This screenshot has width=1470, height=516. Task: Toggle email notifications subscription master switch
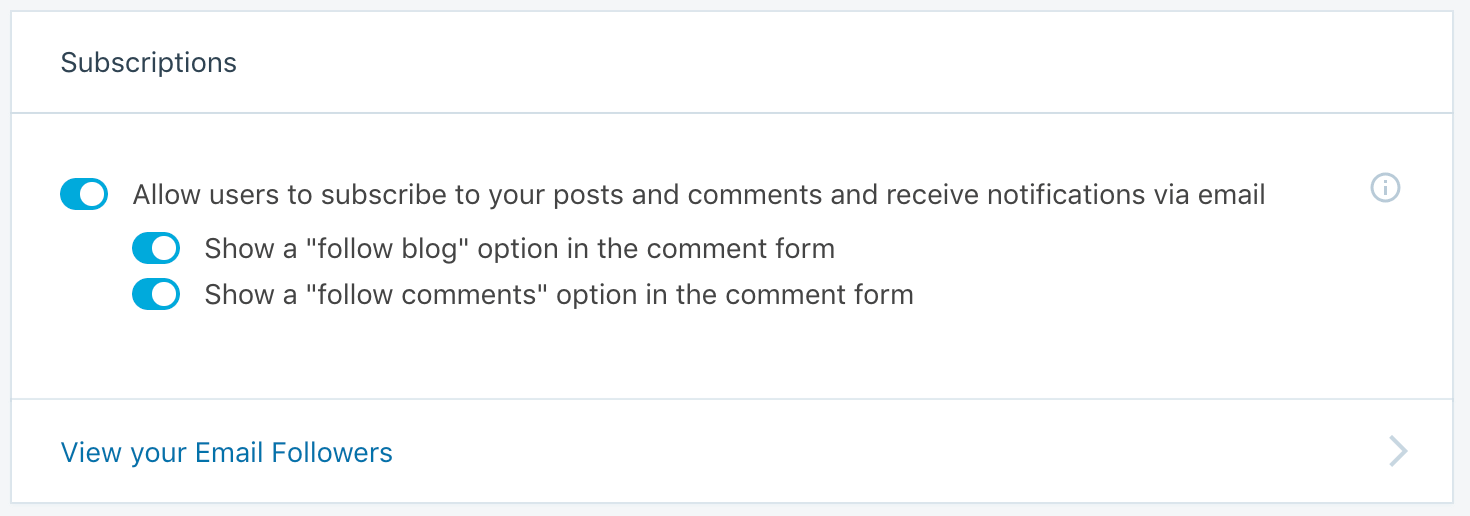pyautogui.click(x=84, y=194)
